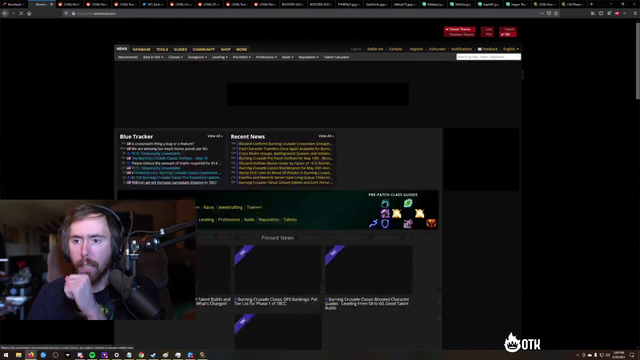The height and width of the screenshot is (360, 640).
Task: Open the Notifications link
Action: pos(461,49)
